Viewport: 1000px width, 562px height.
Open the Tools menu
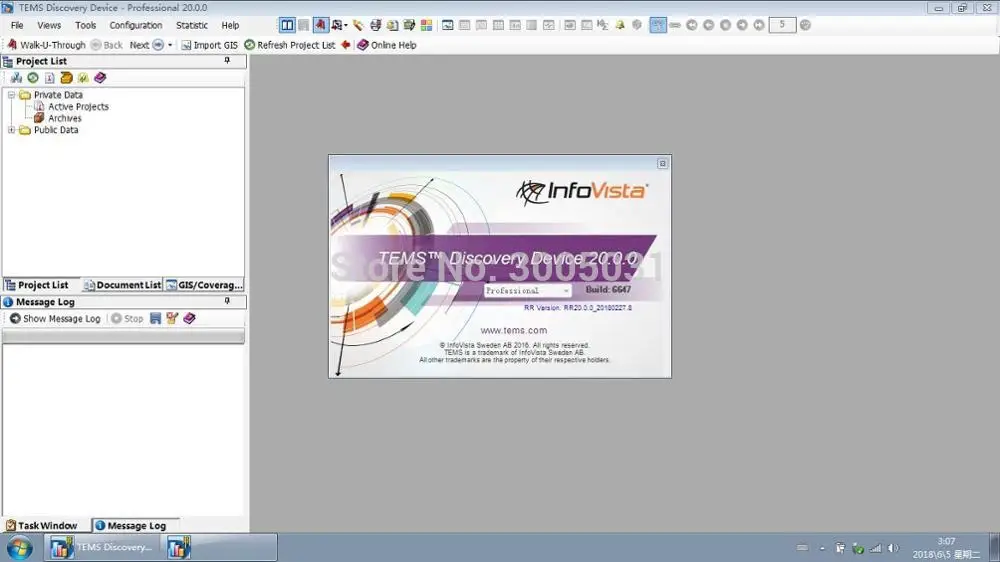coord(85,26)
